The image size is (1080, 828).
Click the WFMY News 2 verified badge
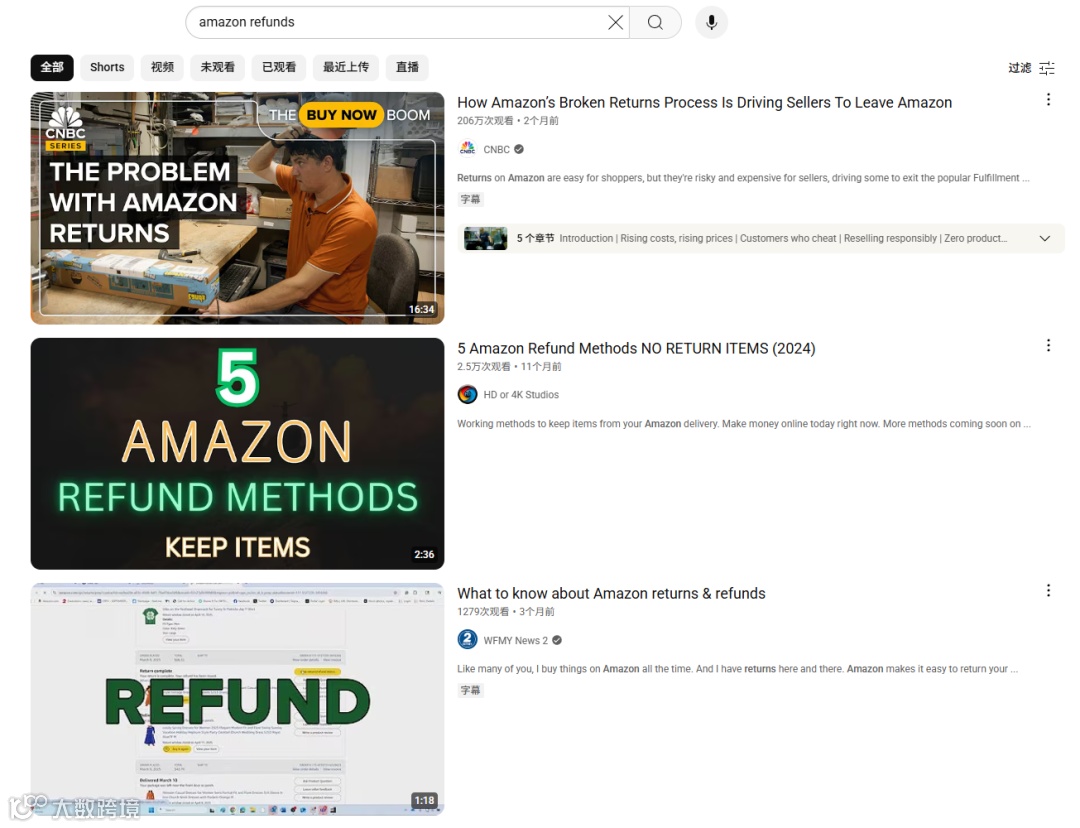coord(557,640)
